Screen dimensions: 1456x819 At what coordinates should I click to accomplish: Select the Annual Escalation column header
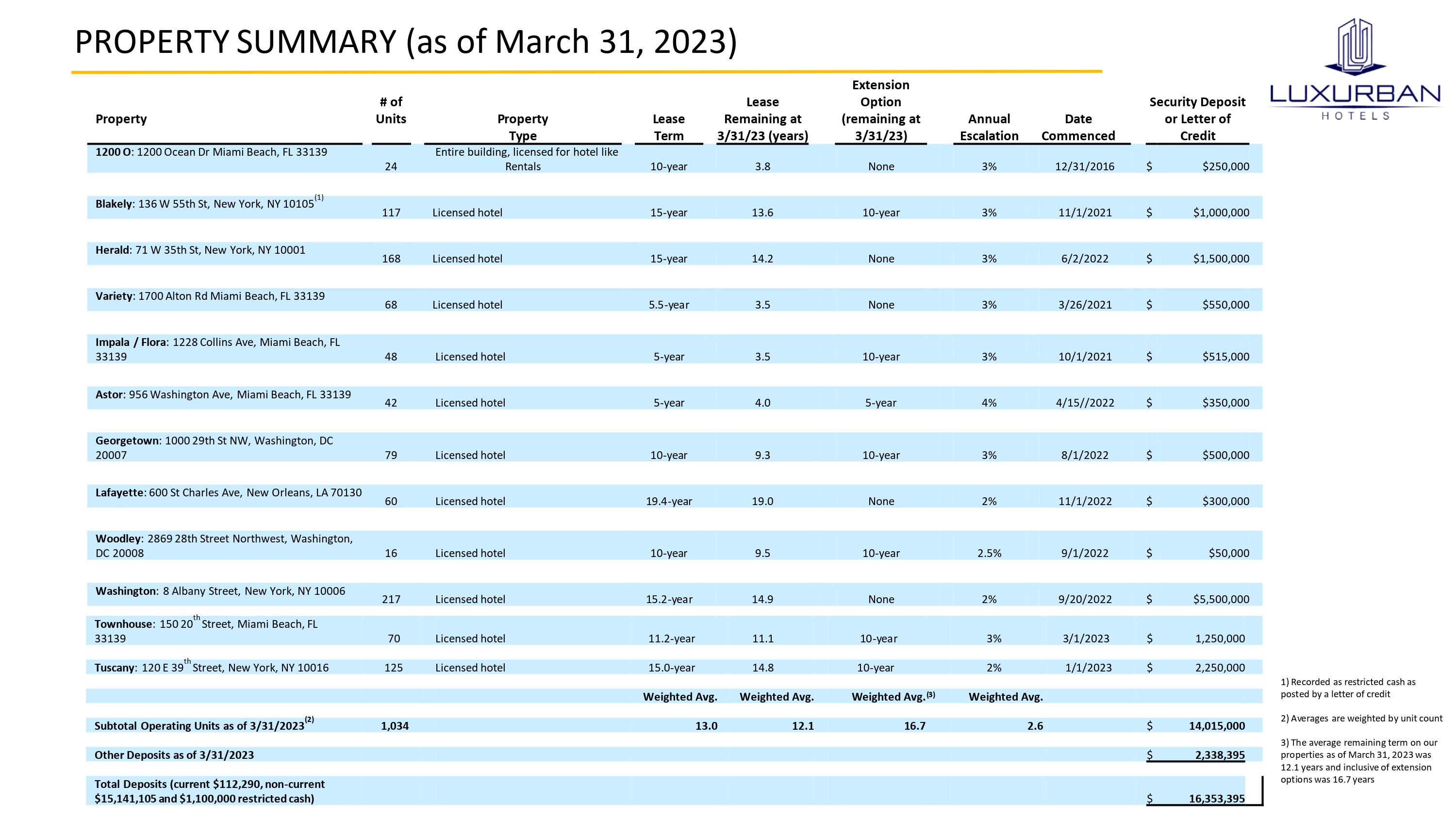click(x=989, y=127)
